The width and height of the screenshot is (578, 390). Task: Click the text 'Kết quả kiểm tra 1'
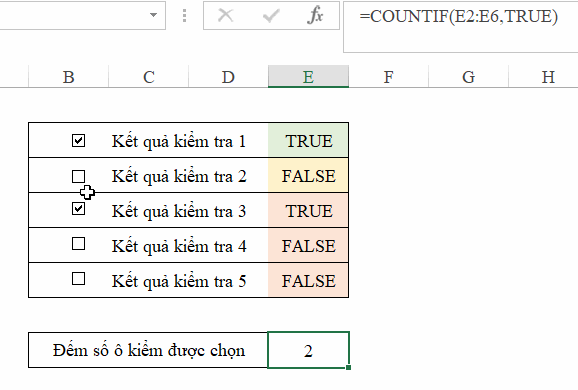pos(179,142)
